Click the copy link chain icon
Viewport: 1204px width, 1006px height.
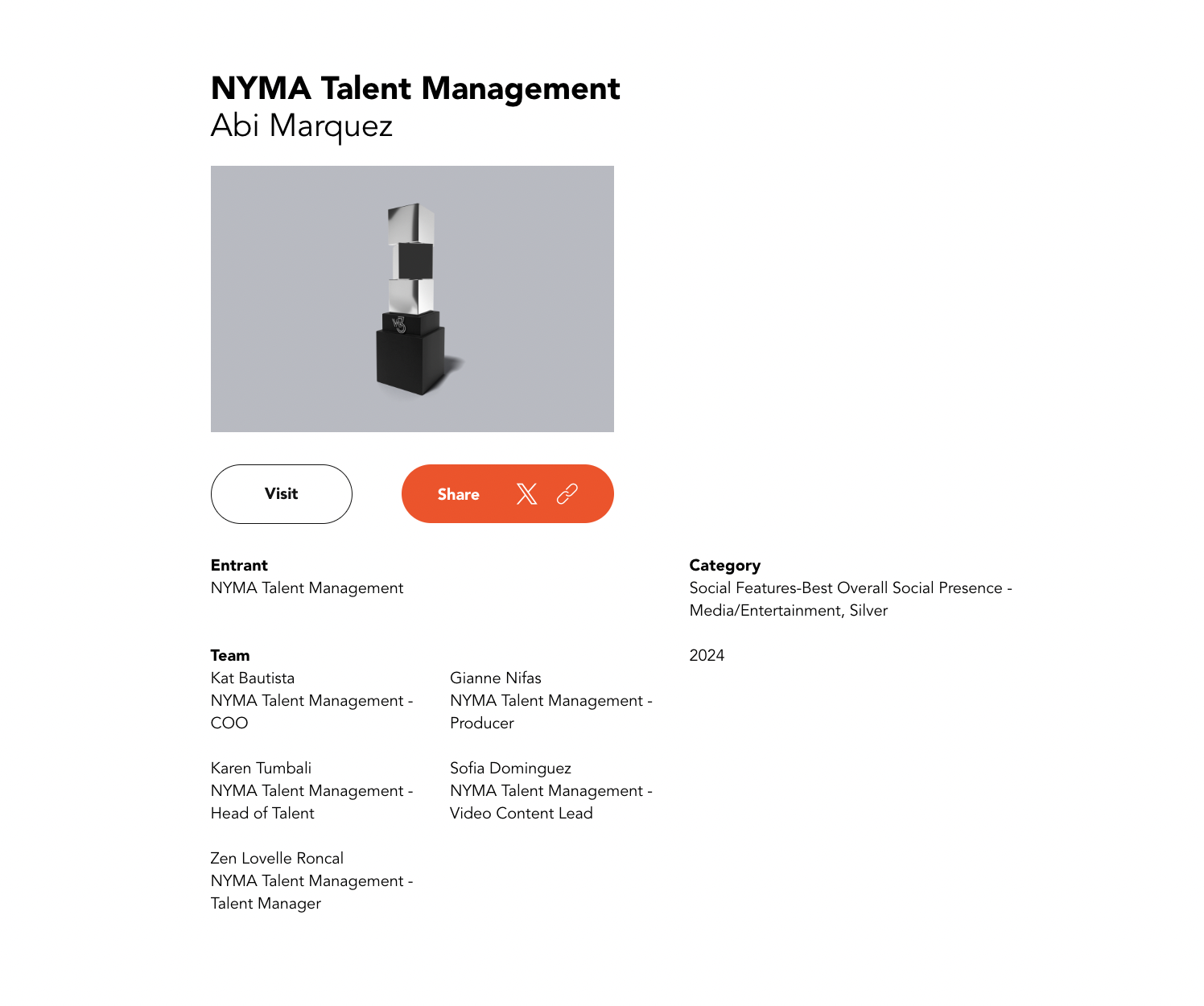click(567, 493)
